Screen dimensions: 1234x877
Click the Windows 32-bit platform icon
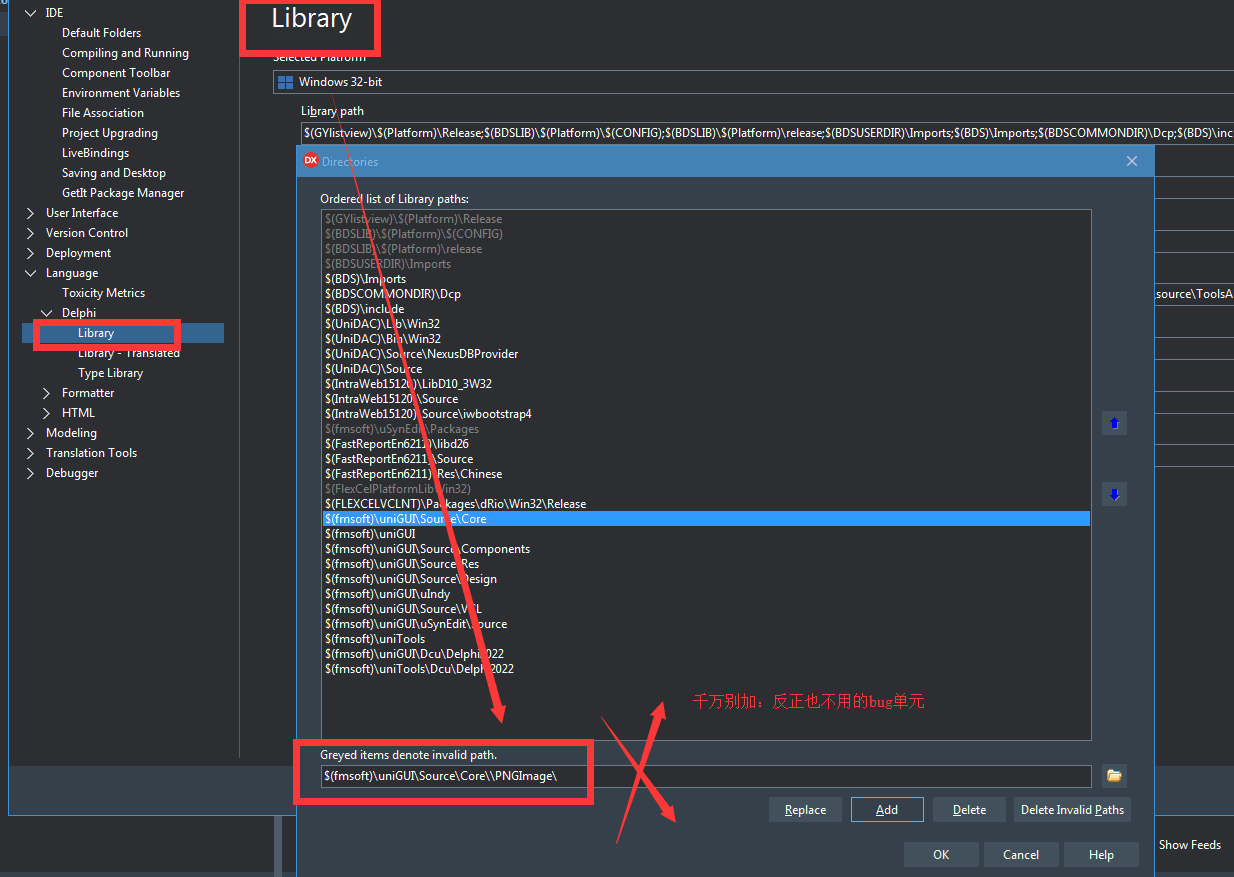[284, 81]
